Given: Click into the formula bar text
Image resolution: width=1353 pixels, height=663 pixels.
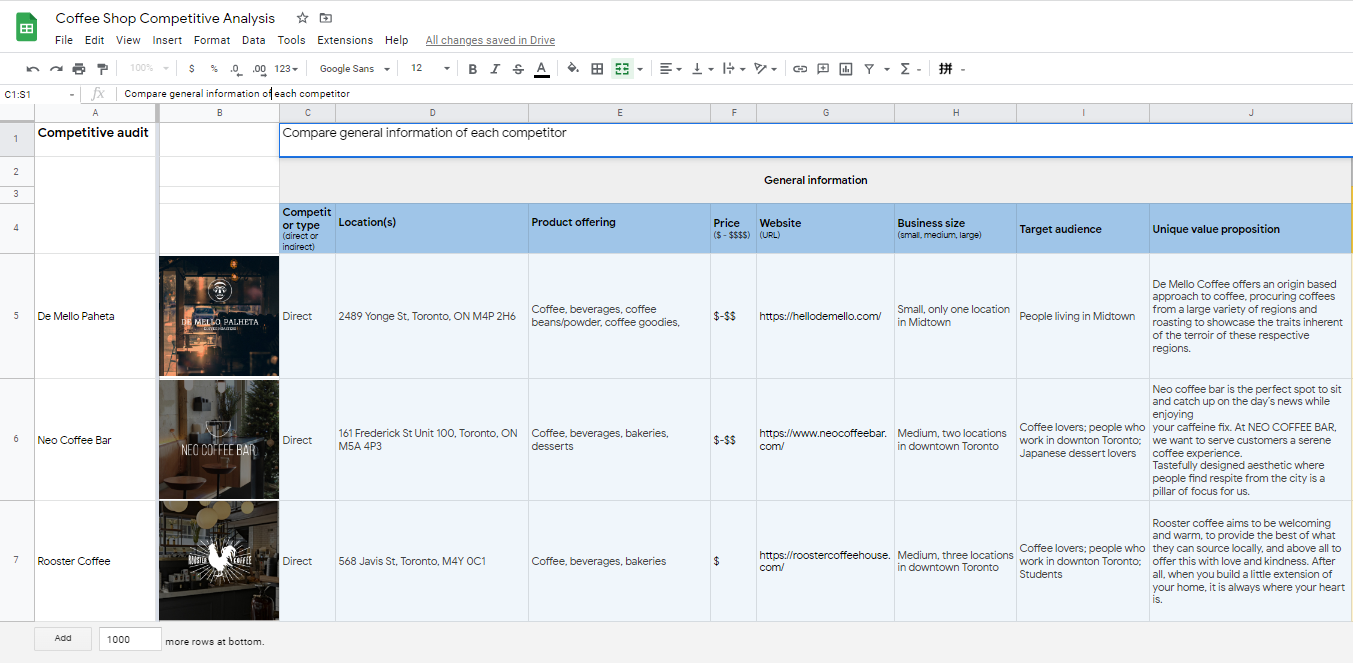Looking at the screenshot, I should (x=237, y=94).
